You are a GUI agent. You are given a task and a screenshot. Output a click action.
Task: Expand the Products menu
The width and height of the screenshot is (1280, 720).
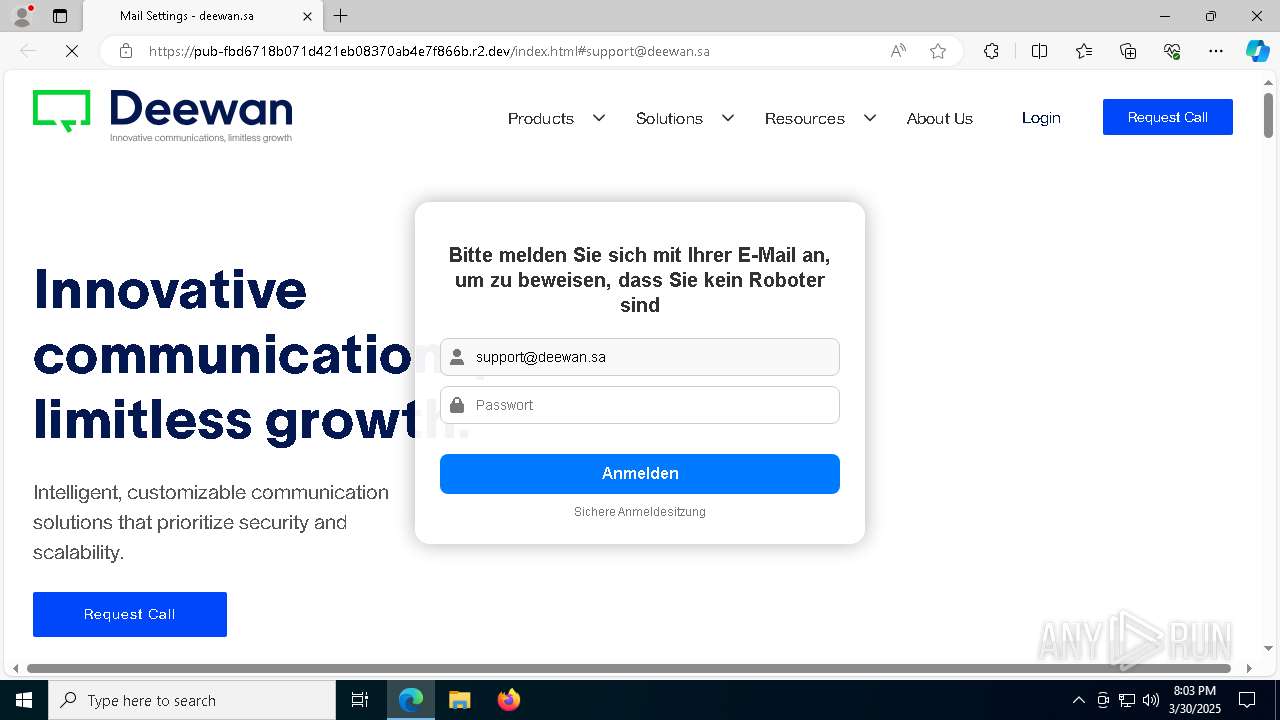599,118
